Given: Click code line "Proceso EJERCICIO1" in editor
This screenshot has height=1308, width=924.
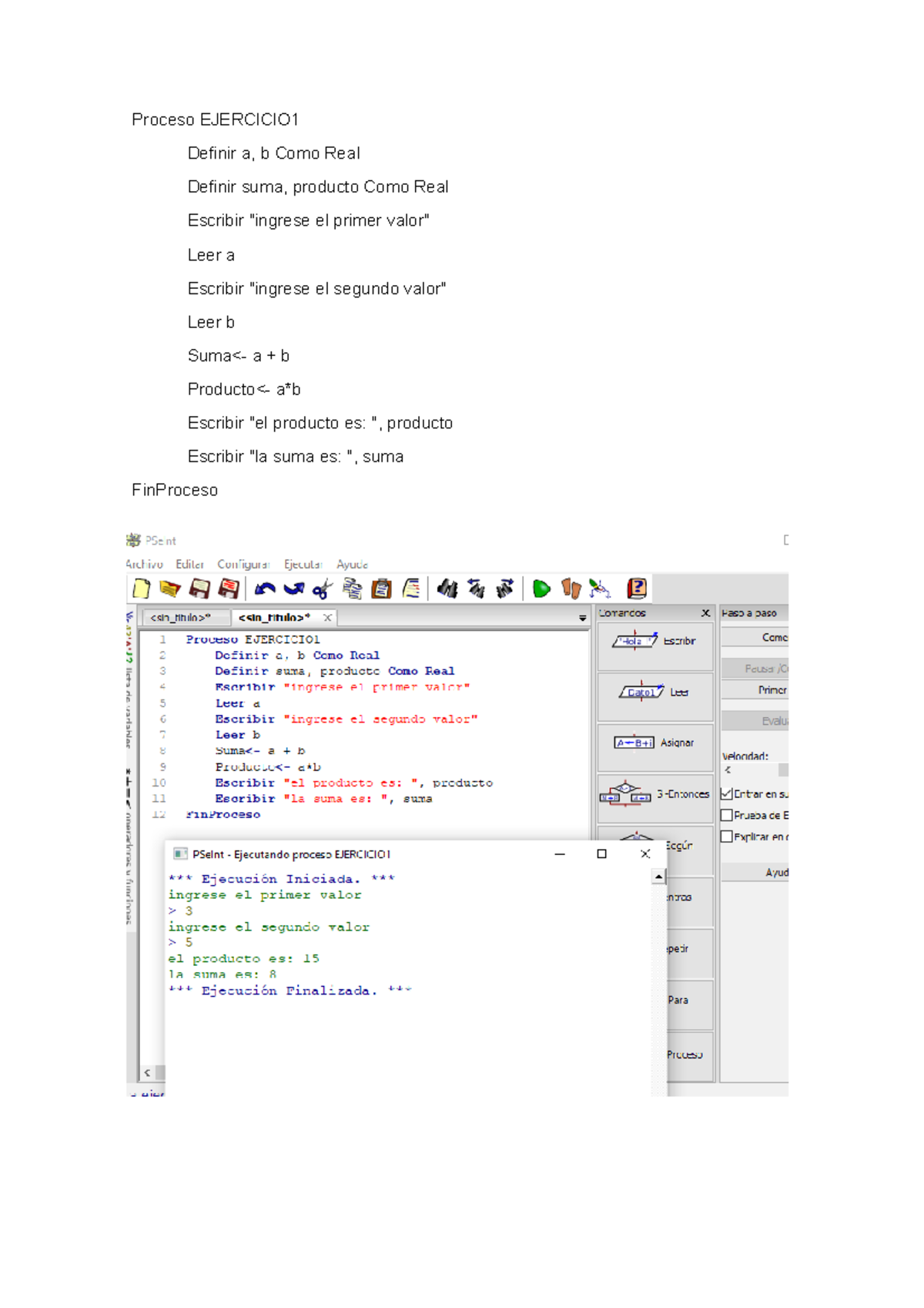Looking at the screenshot, I should [253, 639].
